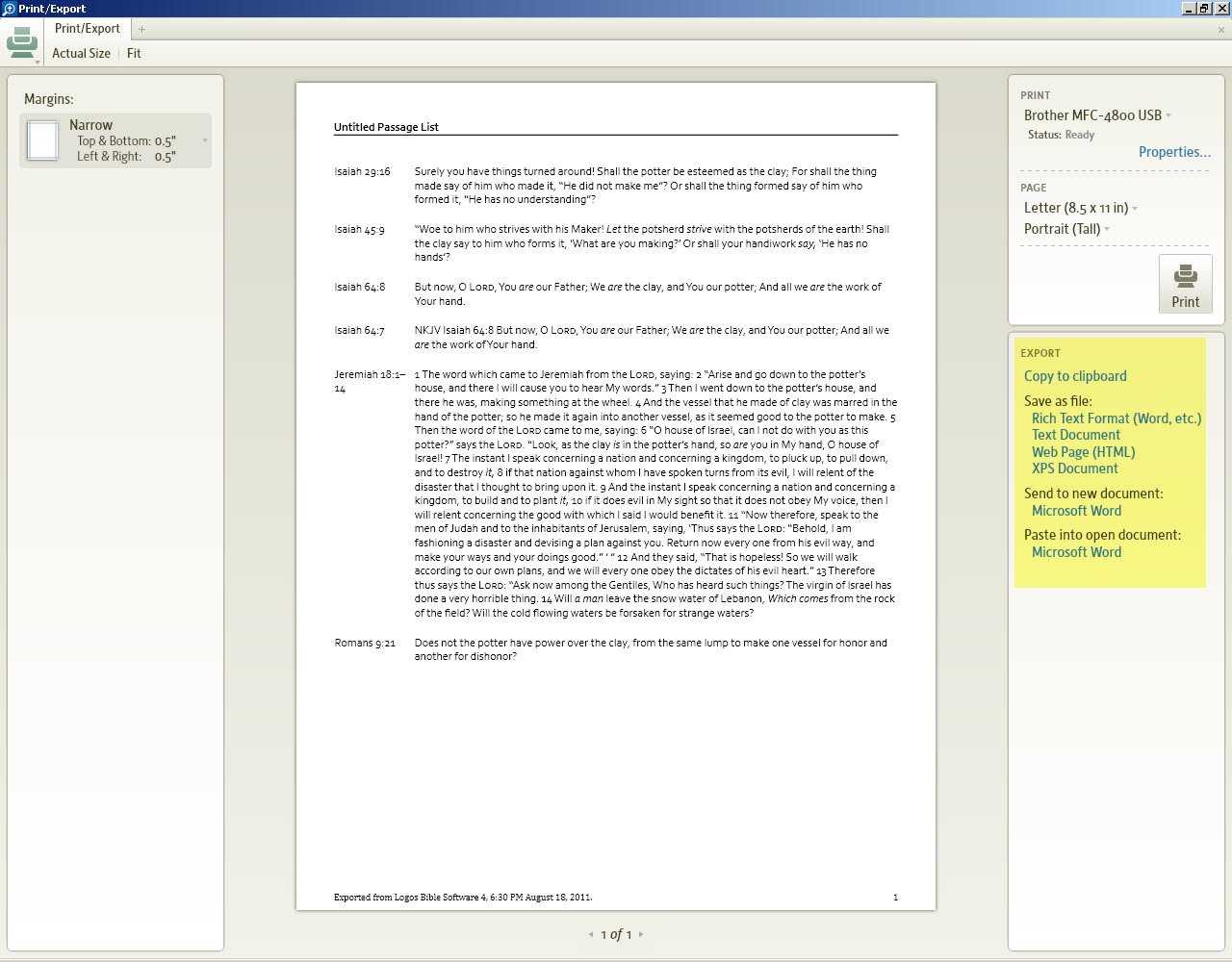Viewport: 1232px width, 962px height.
Task: Select Actual Size view
Action: tap(81, 54)
